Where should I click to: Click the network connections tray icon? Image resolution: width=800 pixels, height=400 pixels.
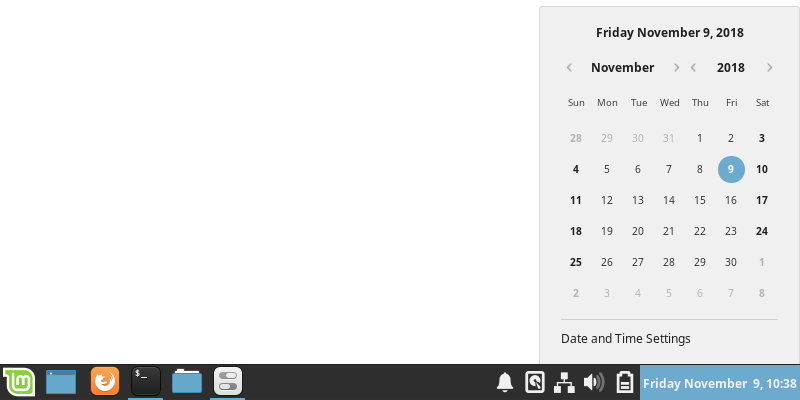point(564,382)
